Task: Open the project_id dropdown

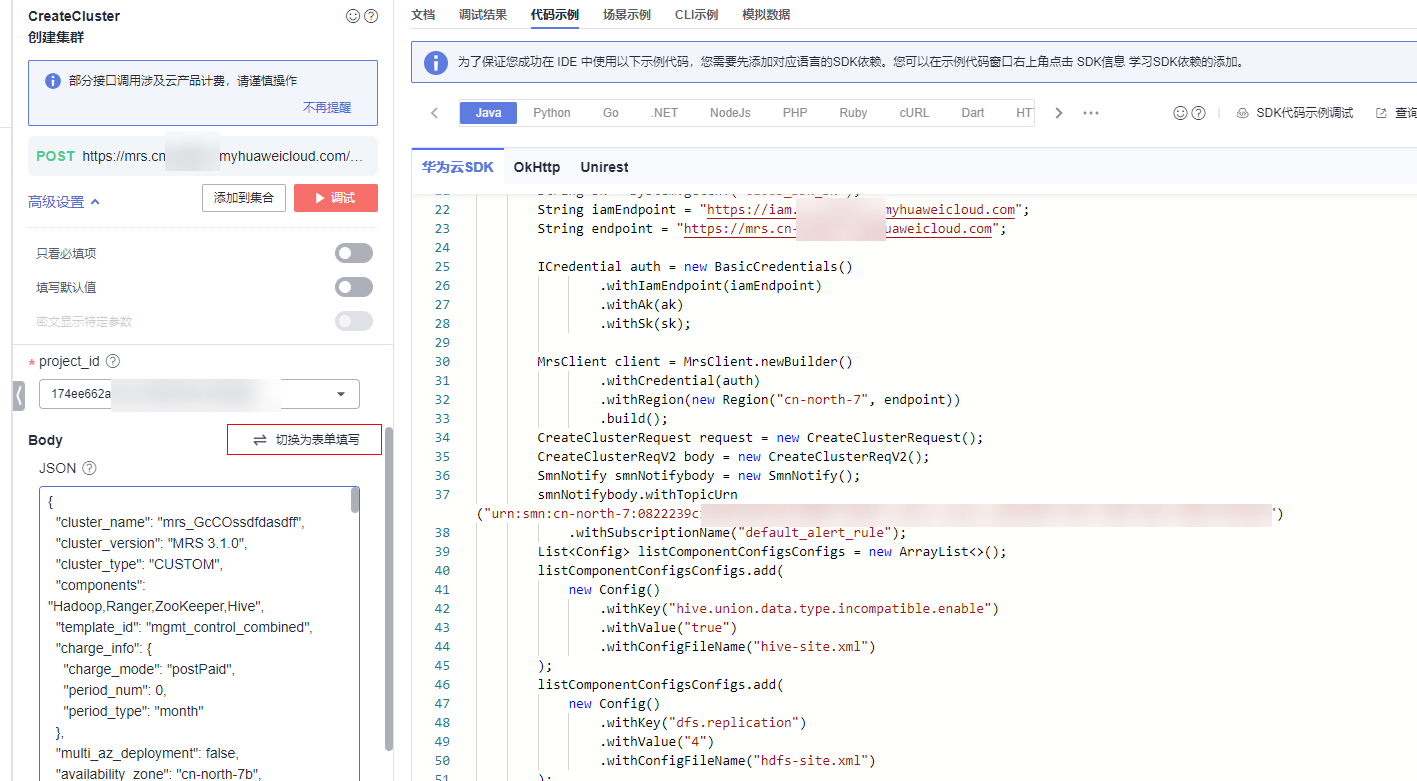Action: pyautogui.click(x=199, y=394)
